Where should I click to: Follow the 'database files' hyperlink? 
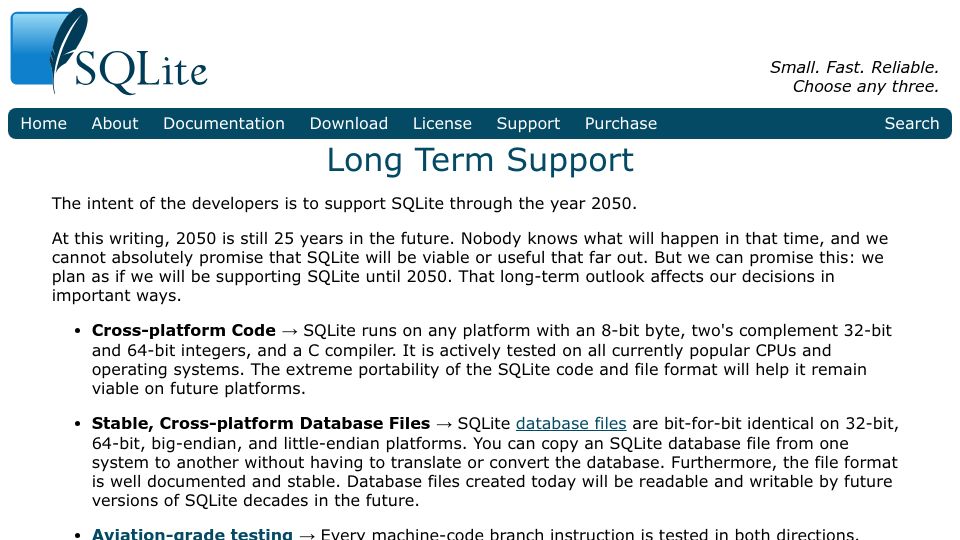[x=571, y=424]
